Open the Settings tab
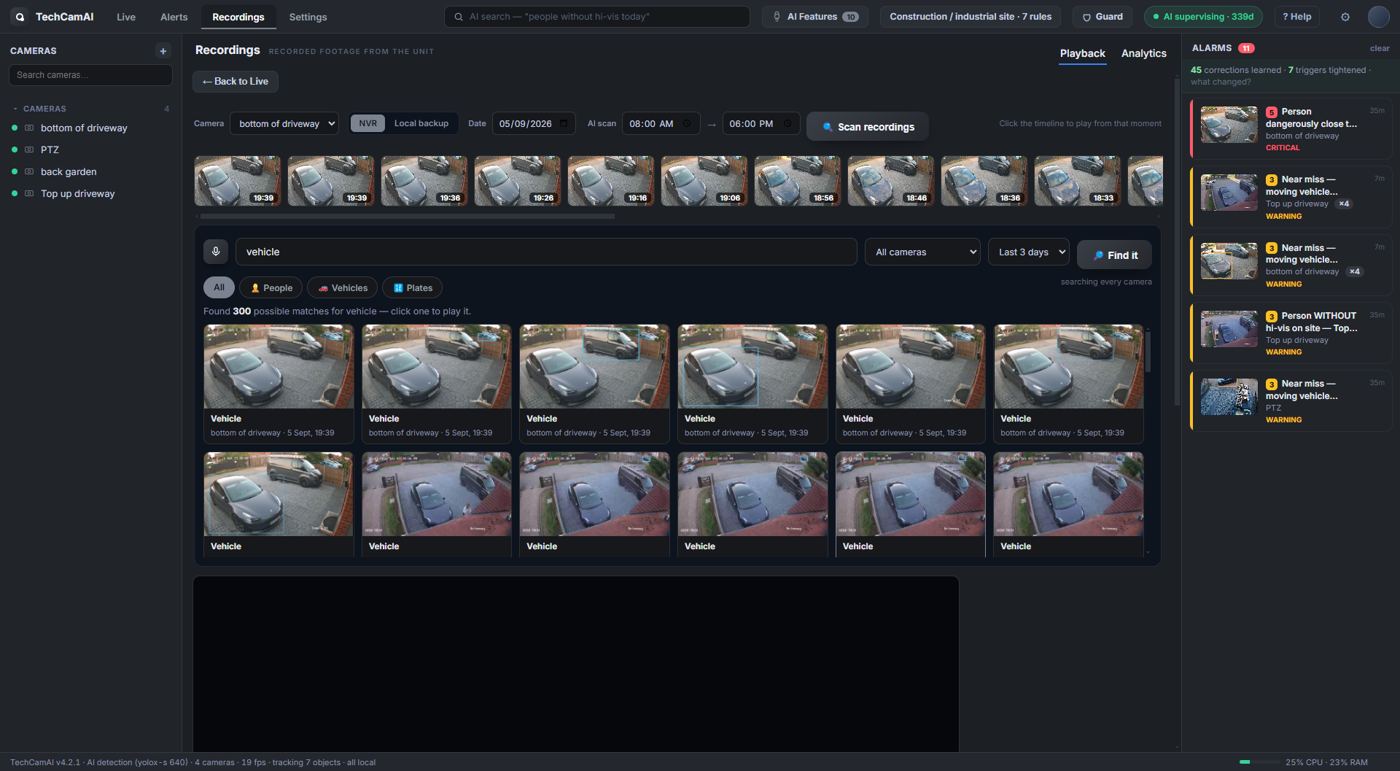 pyautogui.click(x=308, y=17)
